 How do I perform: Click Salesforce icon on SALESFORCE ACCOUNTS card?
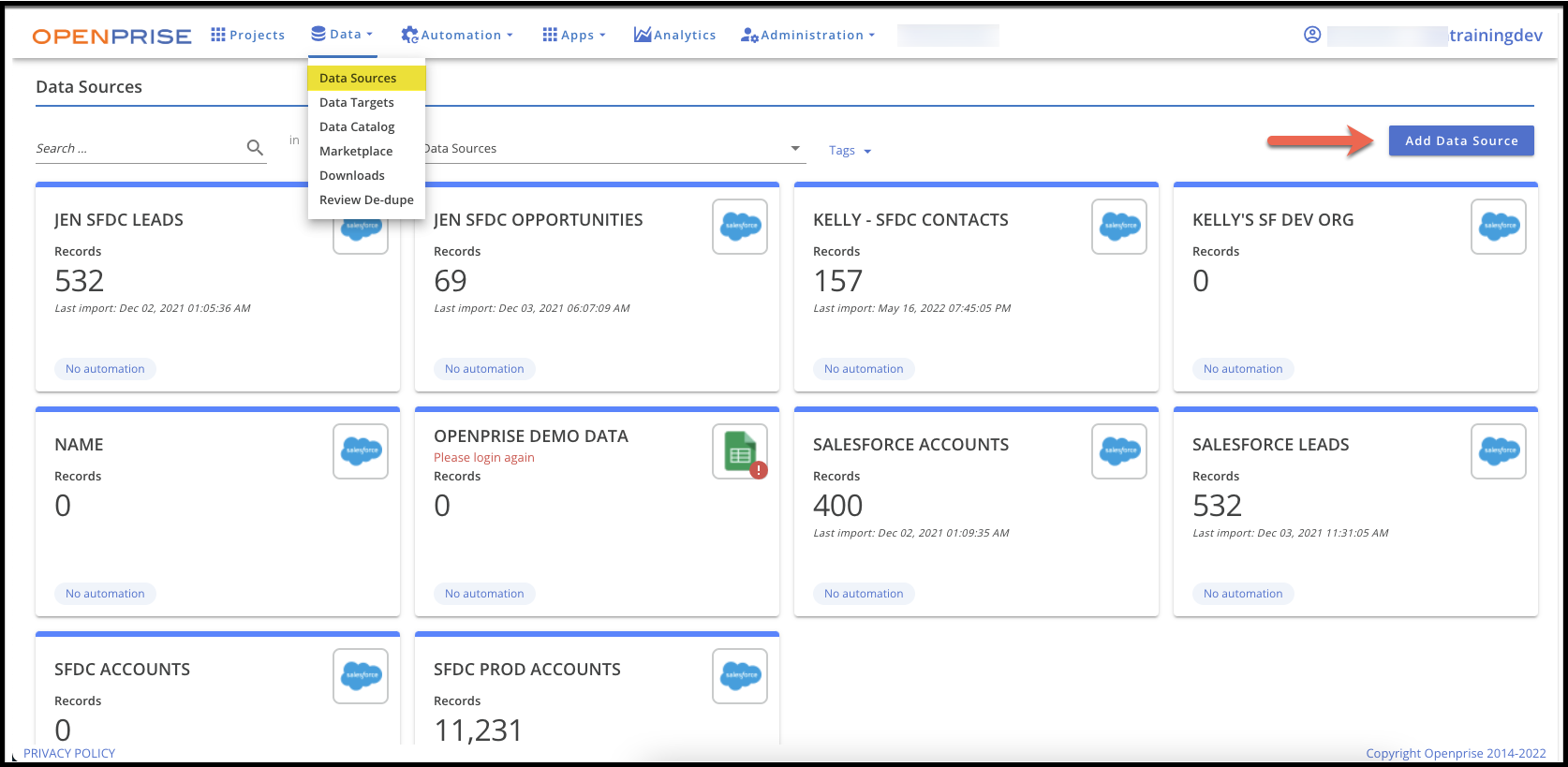pyautogui.click(x=1119, y=450)
